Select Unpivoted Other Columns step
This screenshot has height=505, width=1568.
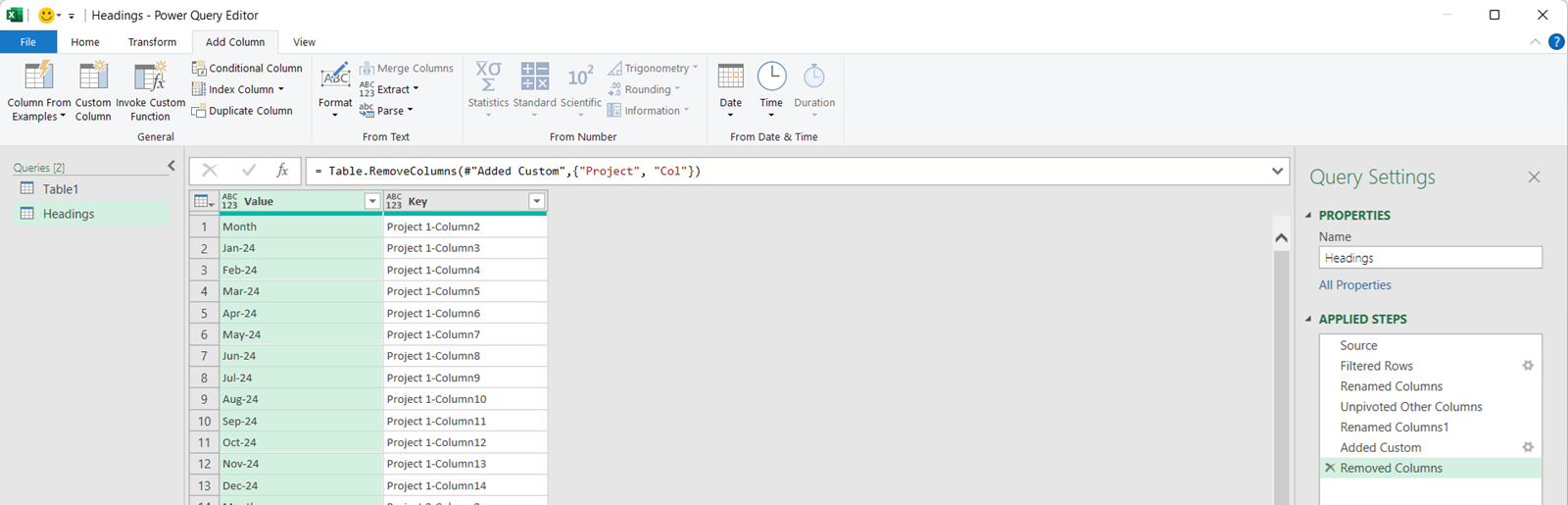coord(1431,407)
